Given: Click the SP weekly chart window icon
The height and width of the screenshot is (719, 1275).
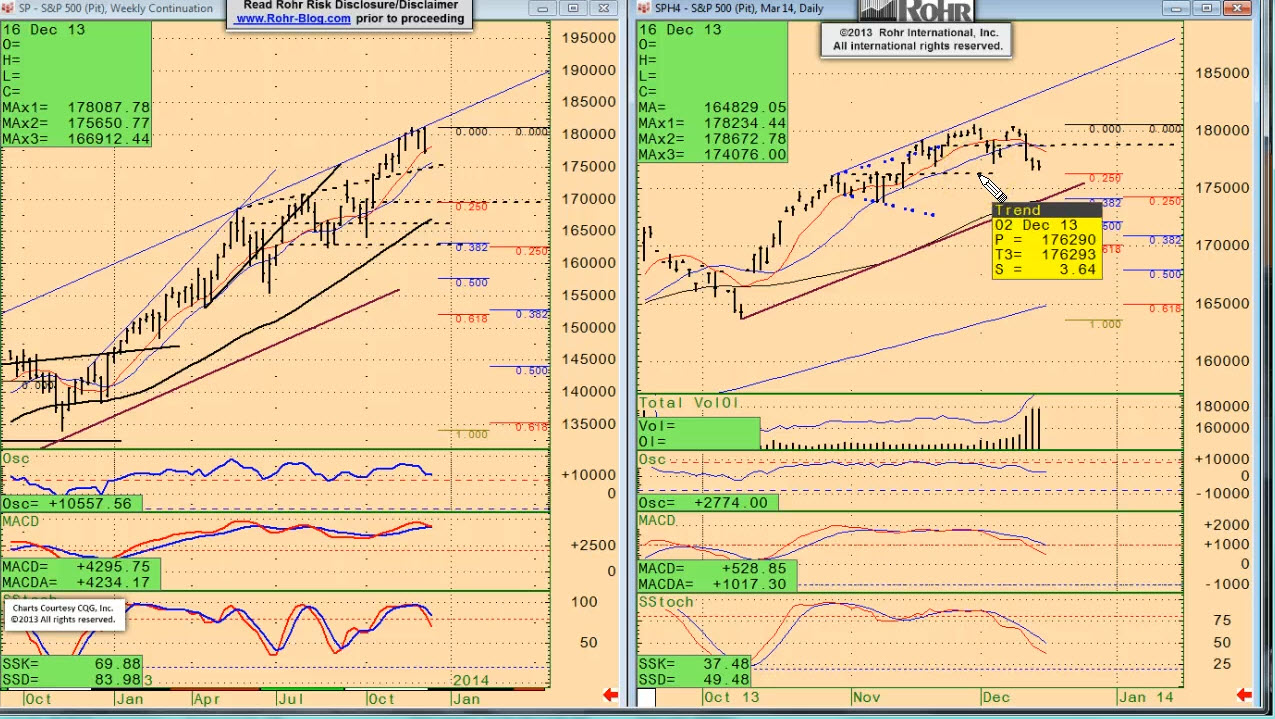Looking at the screenshot, I should (x=9, y=8).
